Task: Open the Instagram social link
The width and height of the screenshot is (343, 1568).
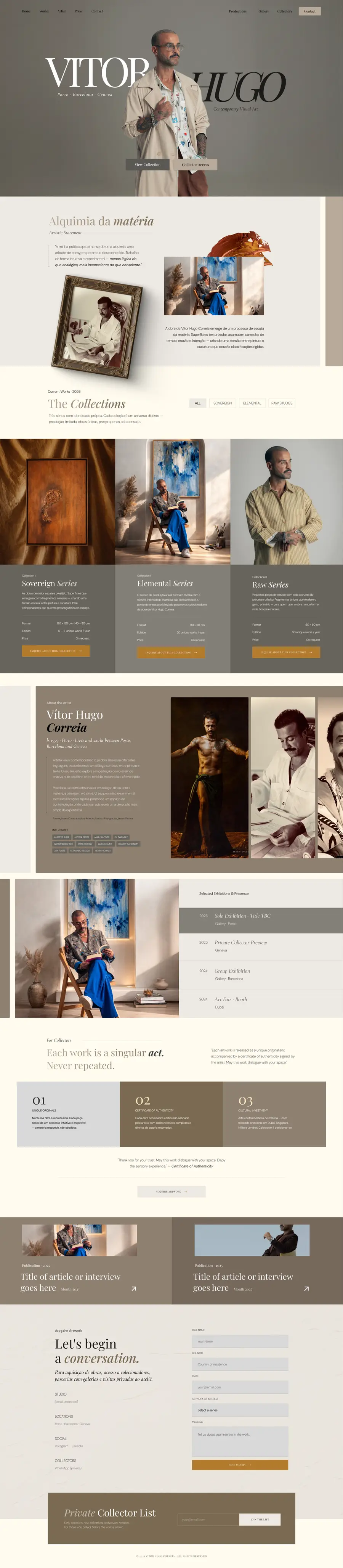Action: 61,1446
